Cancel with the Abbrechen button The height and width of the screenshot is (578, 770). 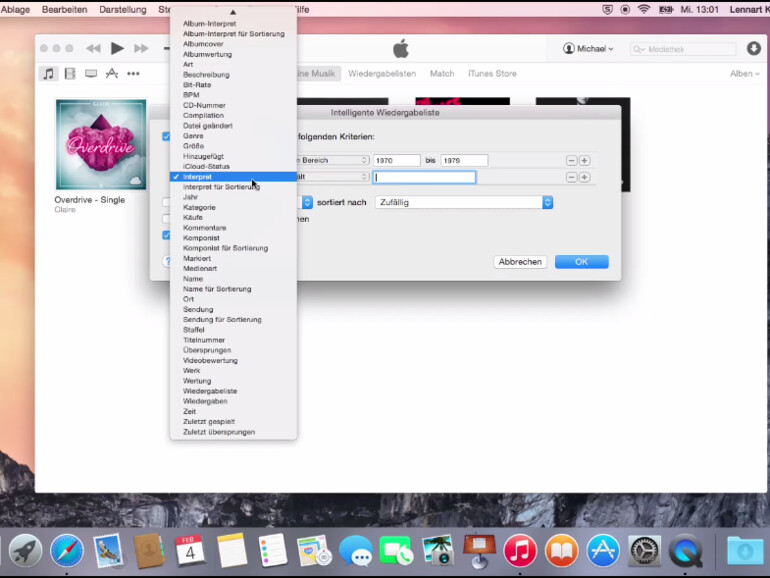[x=520, y=262]
